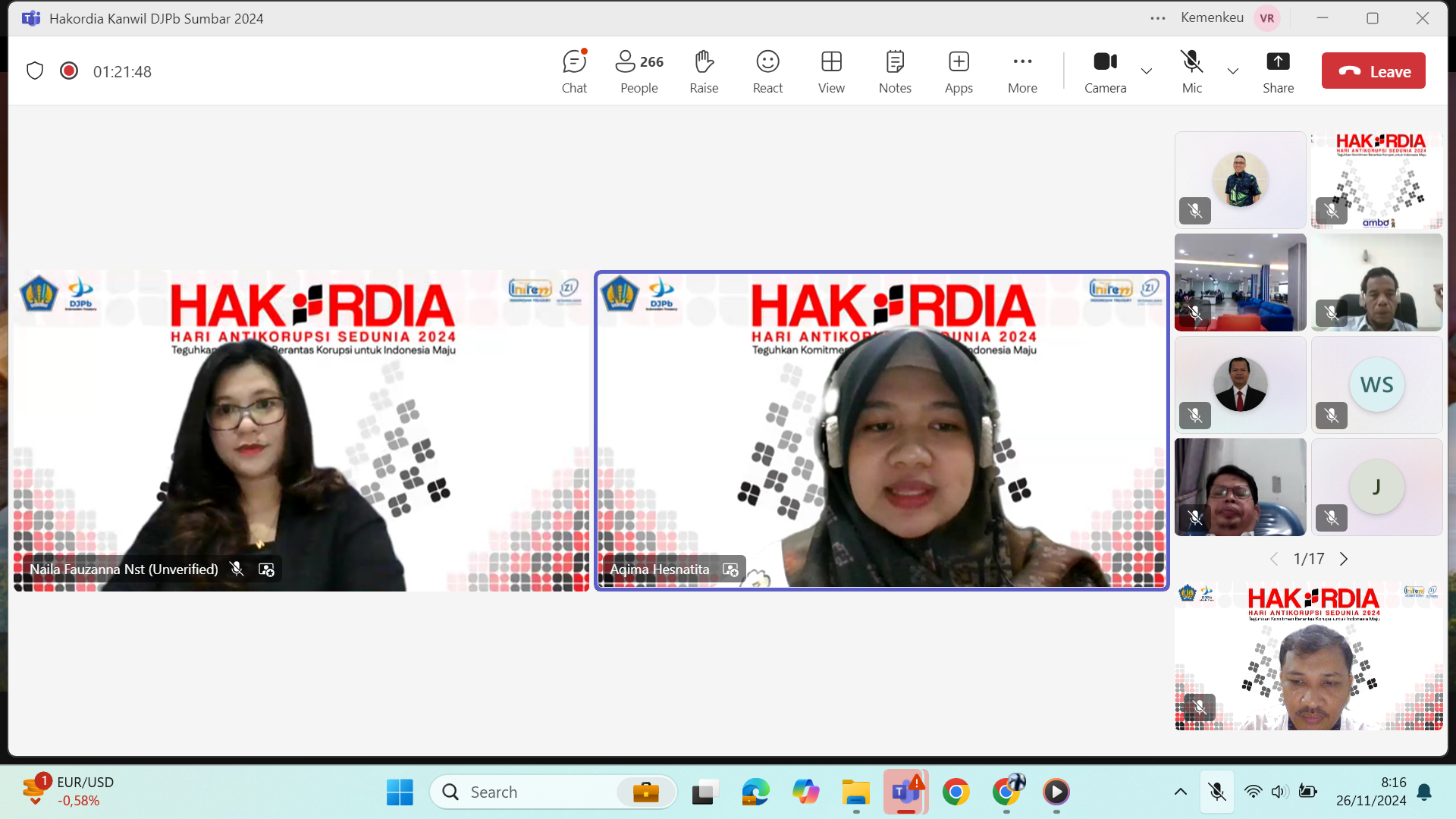1456x819 pixels.
Task: Switch to Teams taskbar icon
Action: 905,792
